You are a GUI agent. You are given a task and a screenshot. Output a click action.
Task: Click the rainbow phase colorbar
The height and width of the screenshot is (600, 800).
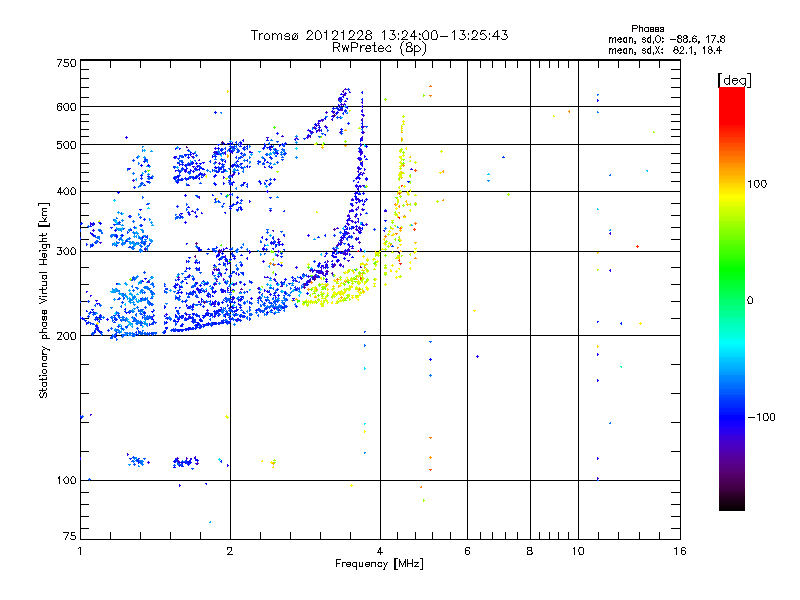tap(732, 298)
